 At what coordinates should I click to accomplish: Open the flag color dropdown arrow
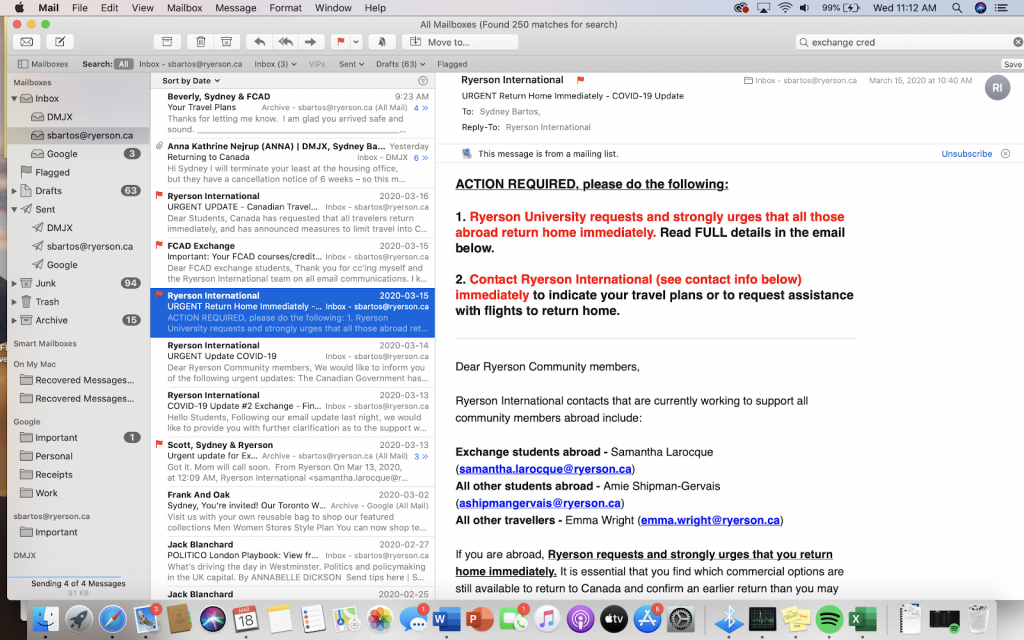[x=356, y=42]
